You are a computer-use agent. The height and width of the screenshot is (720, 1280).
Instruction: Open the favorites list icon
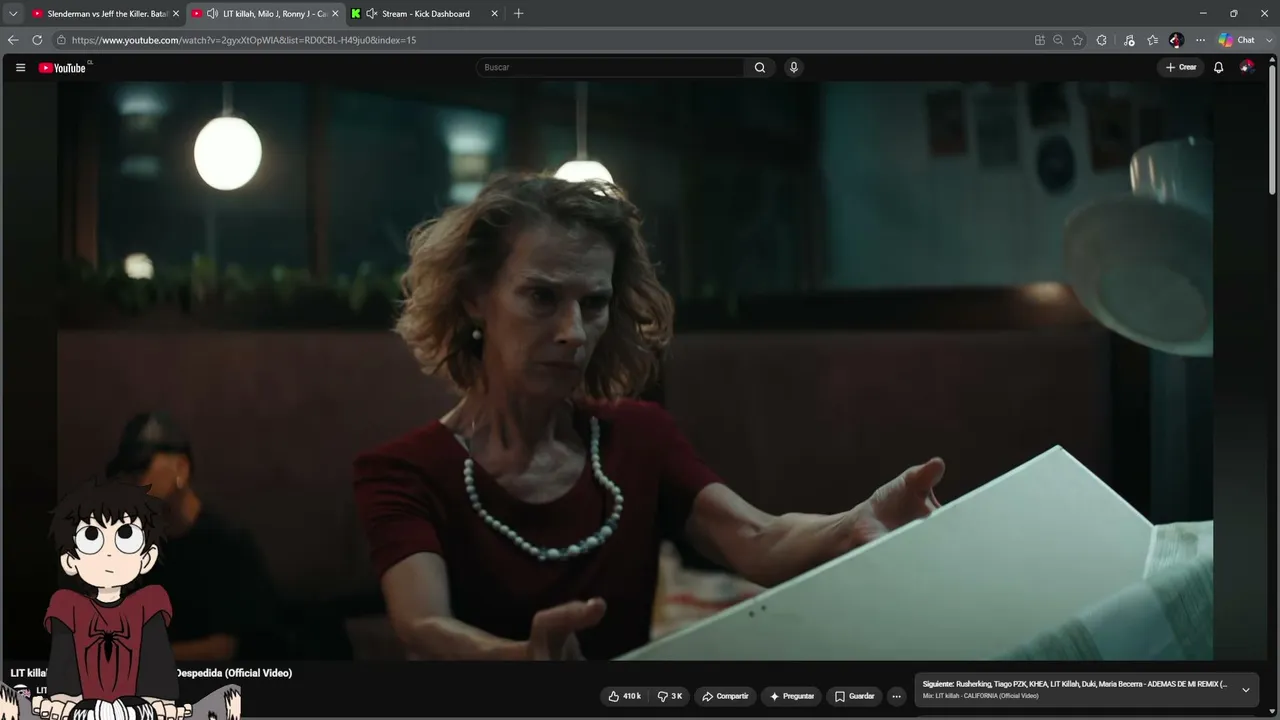1153,40
